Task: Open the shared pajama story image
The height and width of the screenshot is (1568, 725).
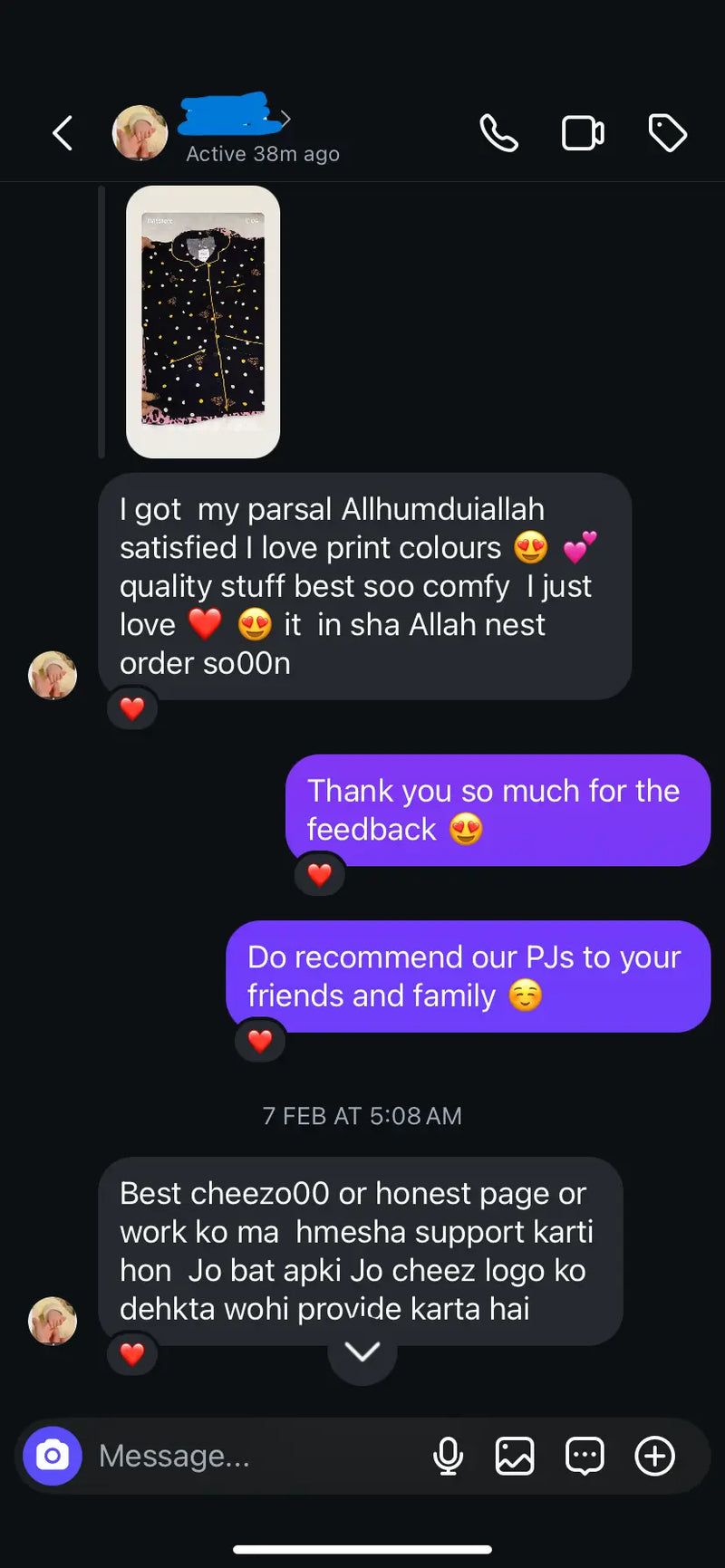Action: pos(203,322)
